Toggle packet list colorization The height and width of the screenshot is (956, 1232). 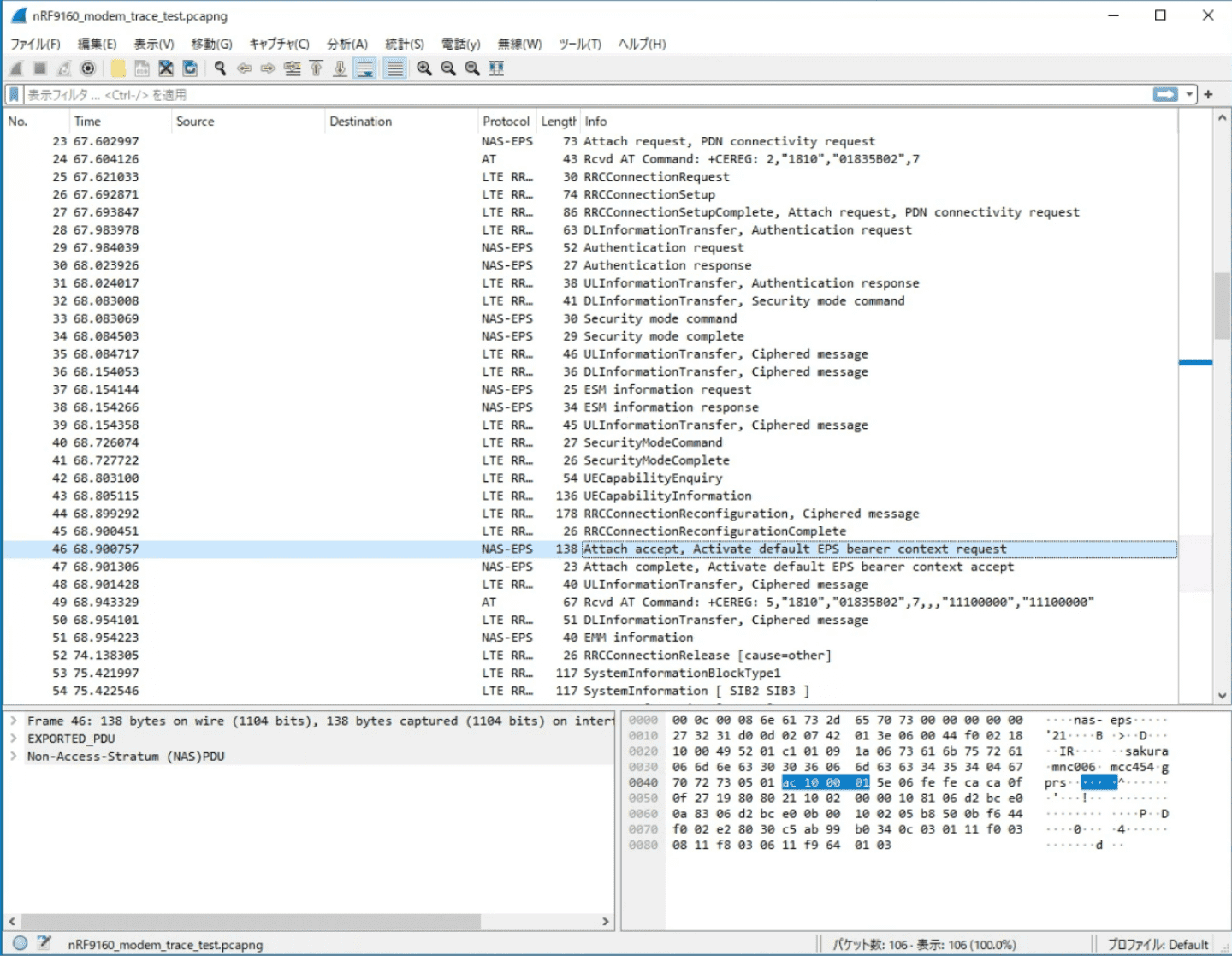(x=394, y=68)
